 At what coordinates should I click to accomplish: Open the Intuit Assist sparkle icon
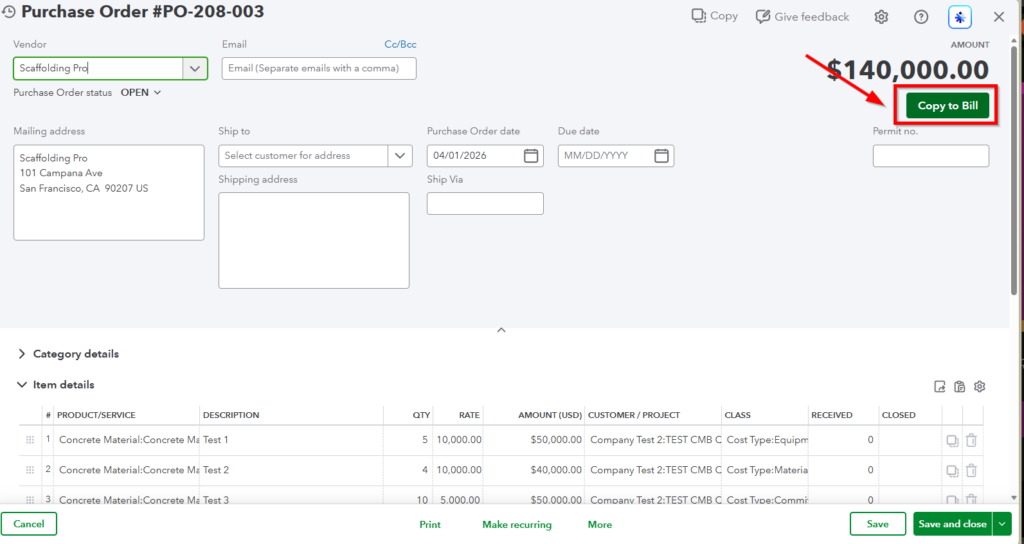960,17
